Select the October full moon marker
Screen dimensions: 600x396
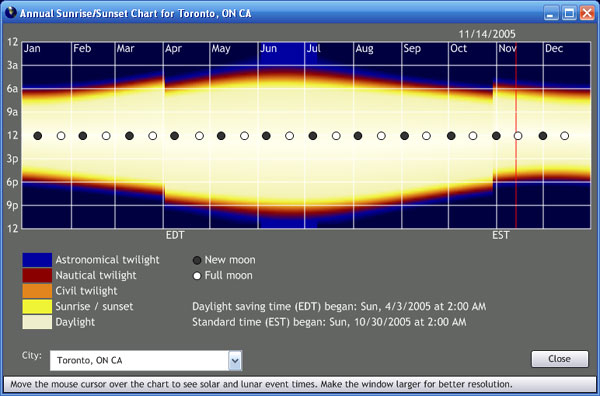[x=473, y=136]
